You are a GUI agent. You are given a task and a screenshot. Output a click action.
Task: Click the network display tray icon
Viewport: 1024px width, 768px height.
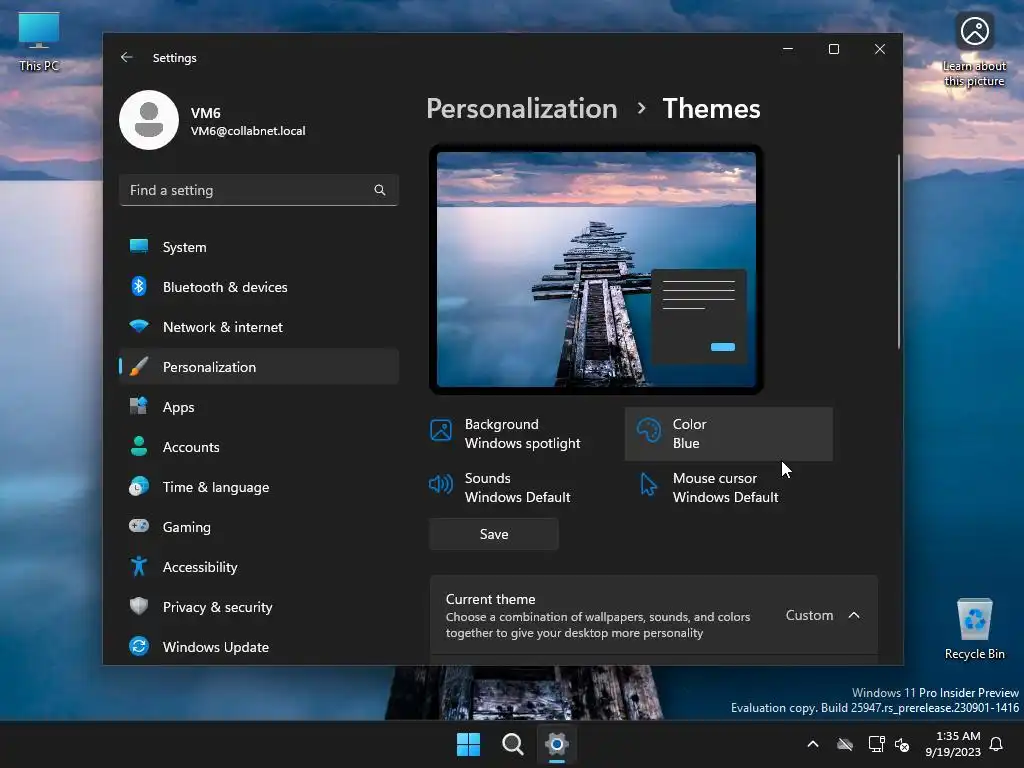(876, 744)
